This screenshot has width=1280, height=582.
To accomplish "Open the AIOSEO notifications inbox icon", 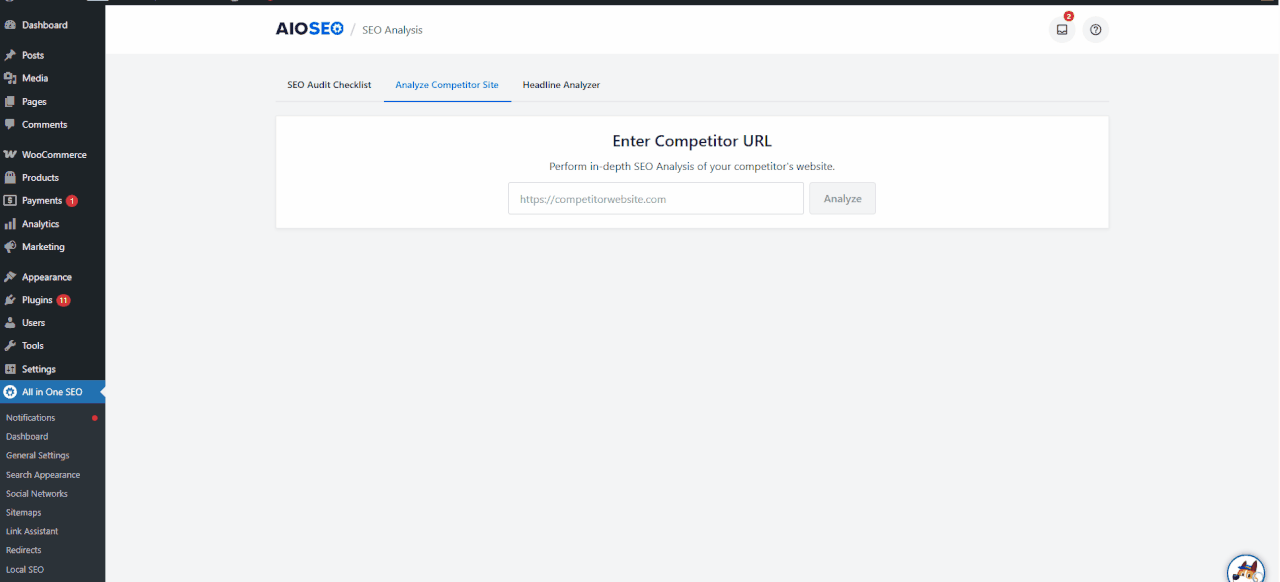I will click(x=1062, y=29).
